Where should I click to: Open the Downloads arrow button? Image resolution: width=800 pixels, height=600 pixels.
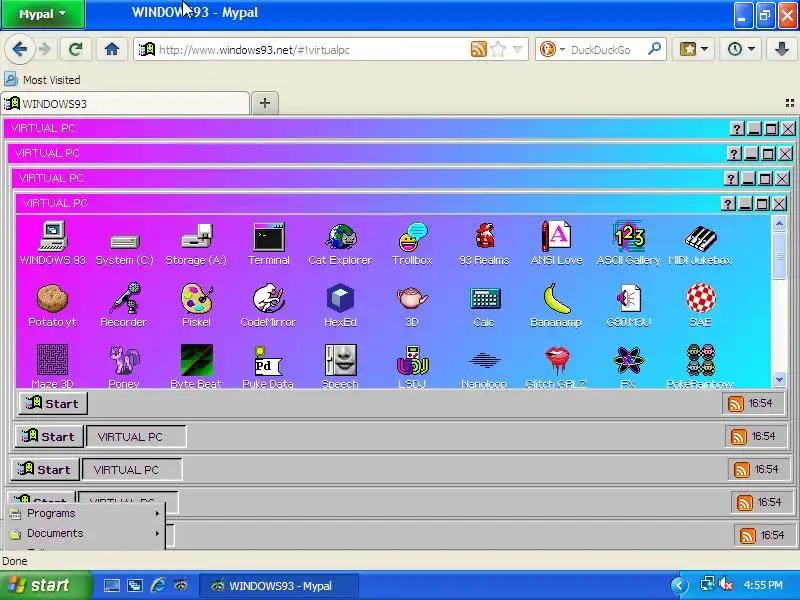click(781, 49)
